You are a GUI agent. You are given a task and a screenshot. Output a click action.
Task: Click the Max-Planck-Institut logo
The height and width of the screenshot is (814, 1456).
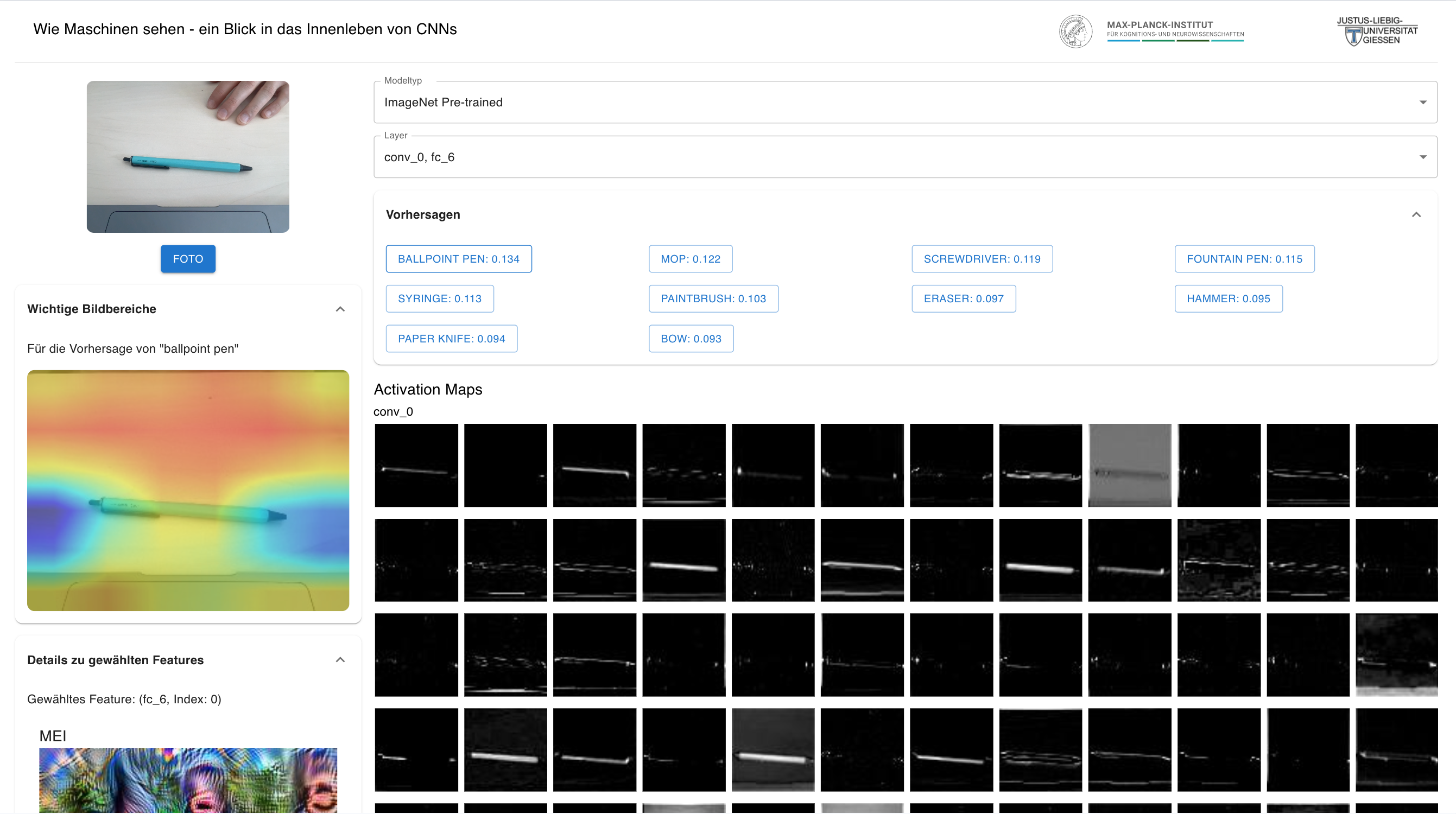pyautogui.click(x=1151, y=31)
